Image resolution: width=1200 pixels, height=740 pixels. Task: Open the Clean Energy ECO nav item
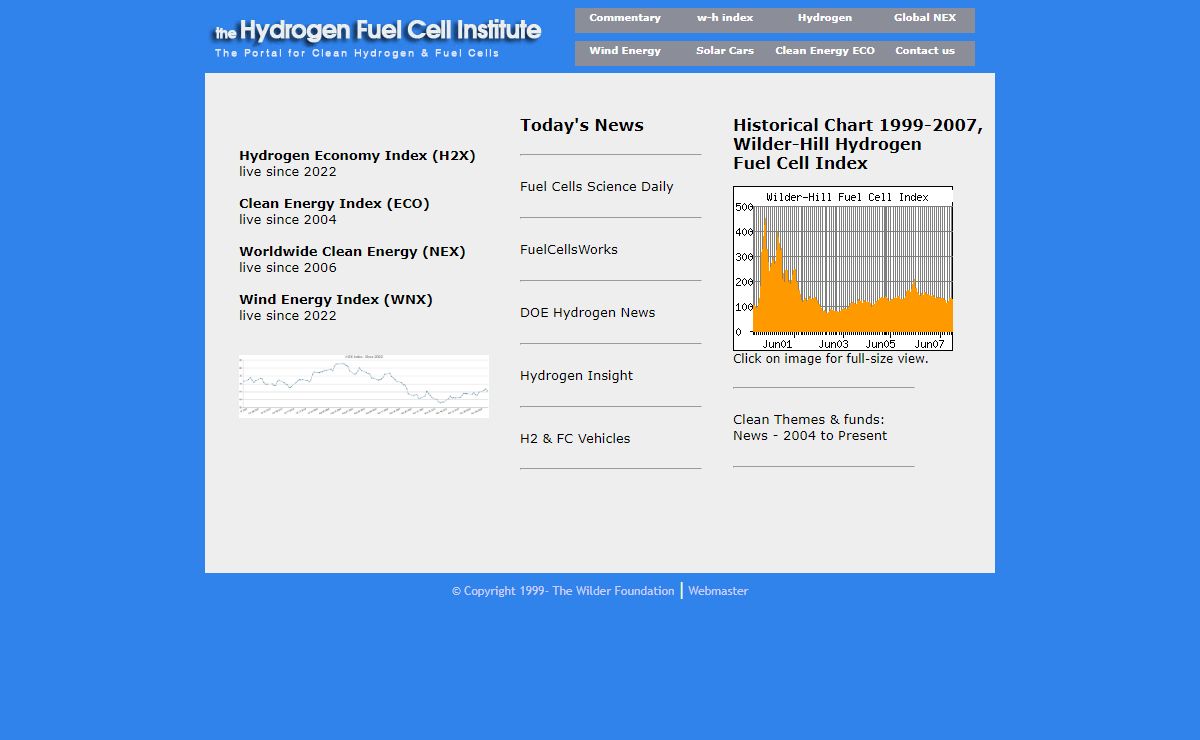(825, 52)
